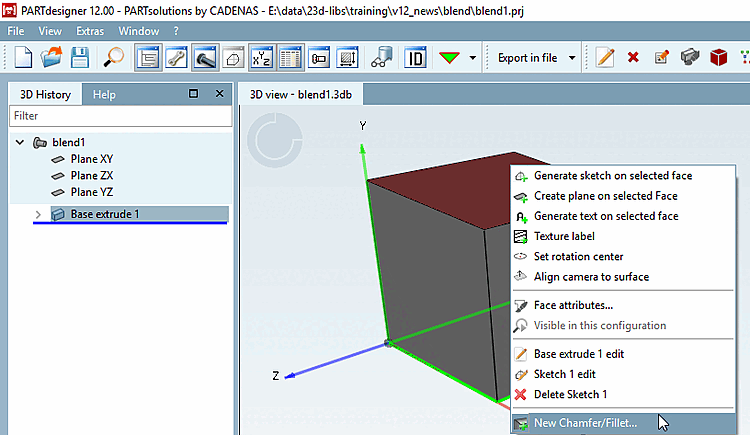
Task: Select Plane YZ in the tree
Action: pos(92,192)
